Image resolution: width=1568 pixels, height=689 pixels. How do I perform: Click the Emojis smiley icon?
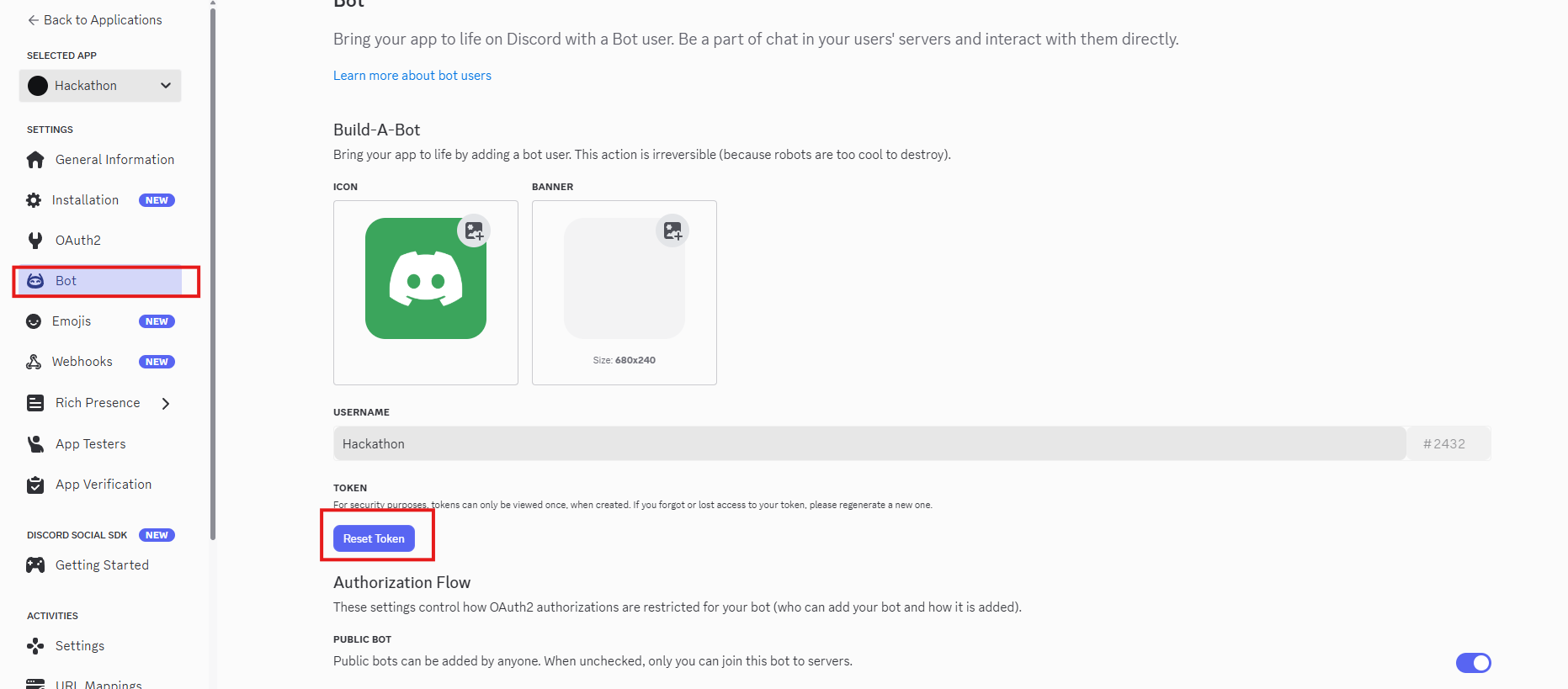pyautogui.click(x=34, y=321)
